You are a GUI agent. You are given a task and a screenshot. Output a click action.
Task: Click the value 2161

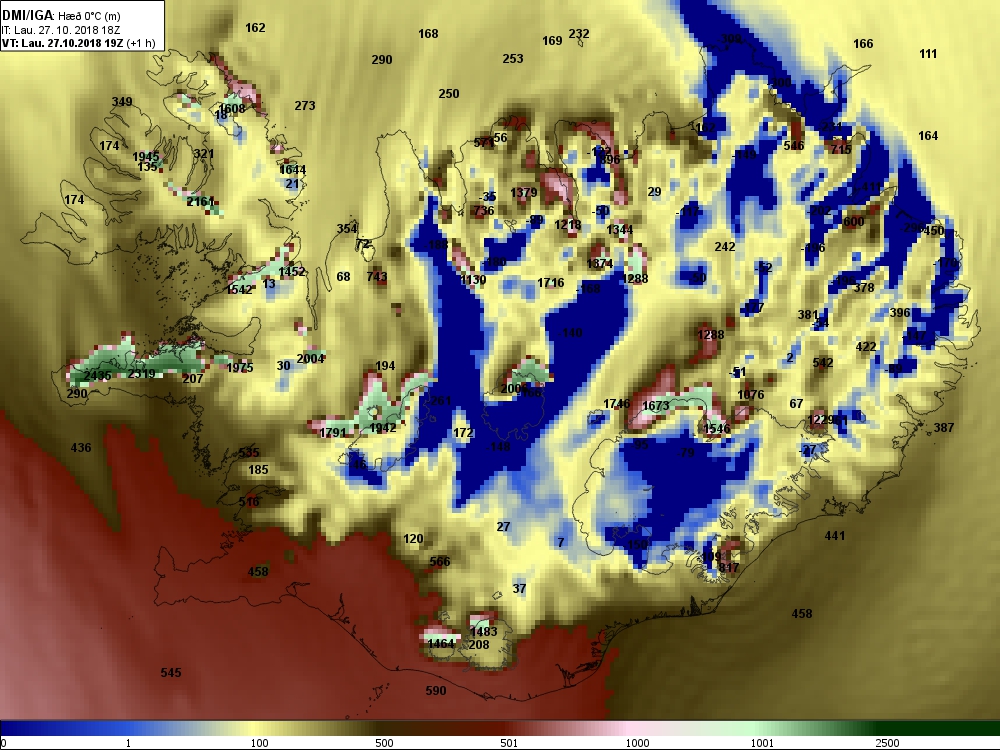coord(200,202)
